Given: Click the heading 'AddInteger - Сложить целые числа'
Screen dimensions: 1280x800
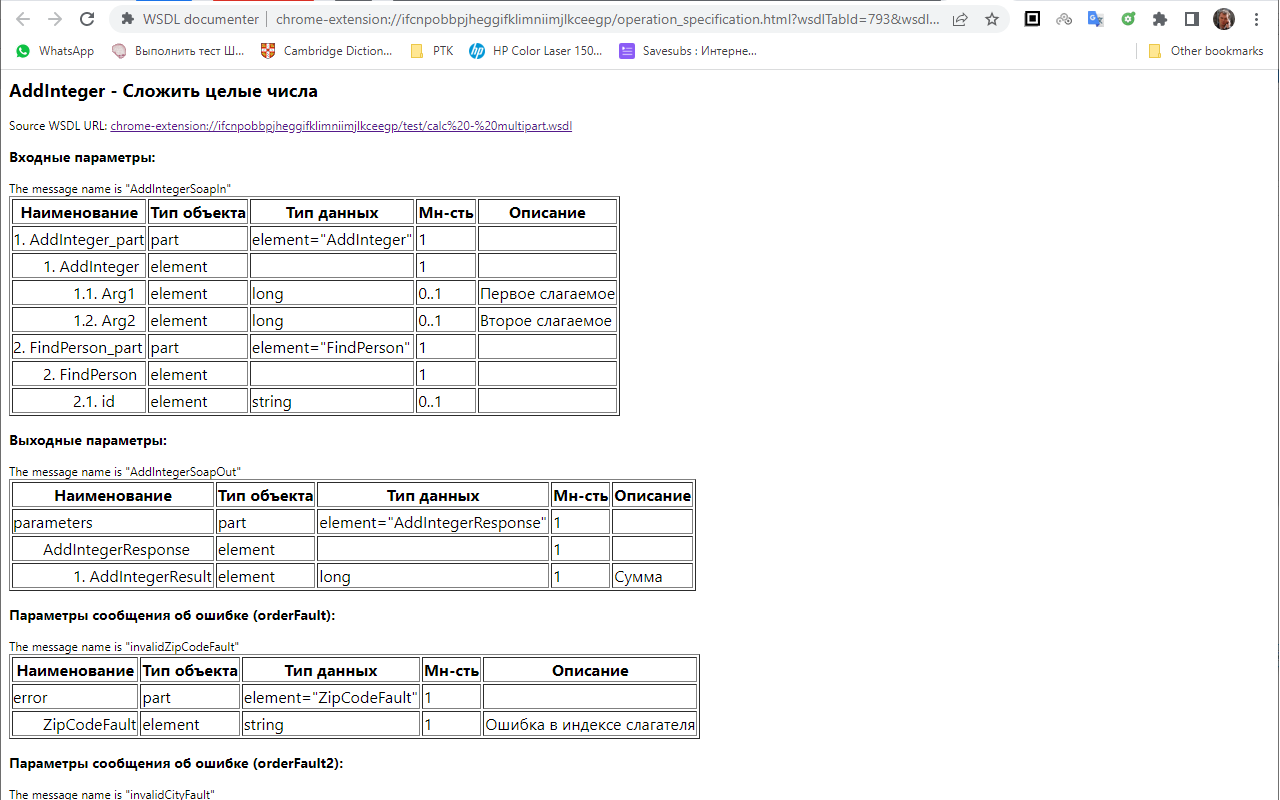Looking at the screenshot, I should tap(163, 91).
